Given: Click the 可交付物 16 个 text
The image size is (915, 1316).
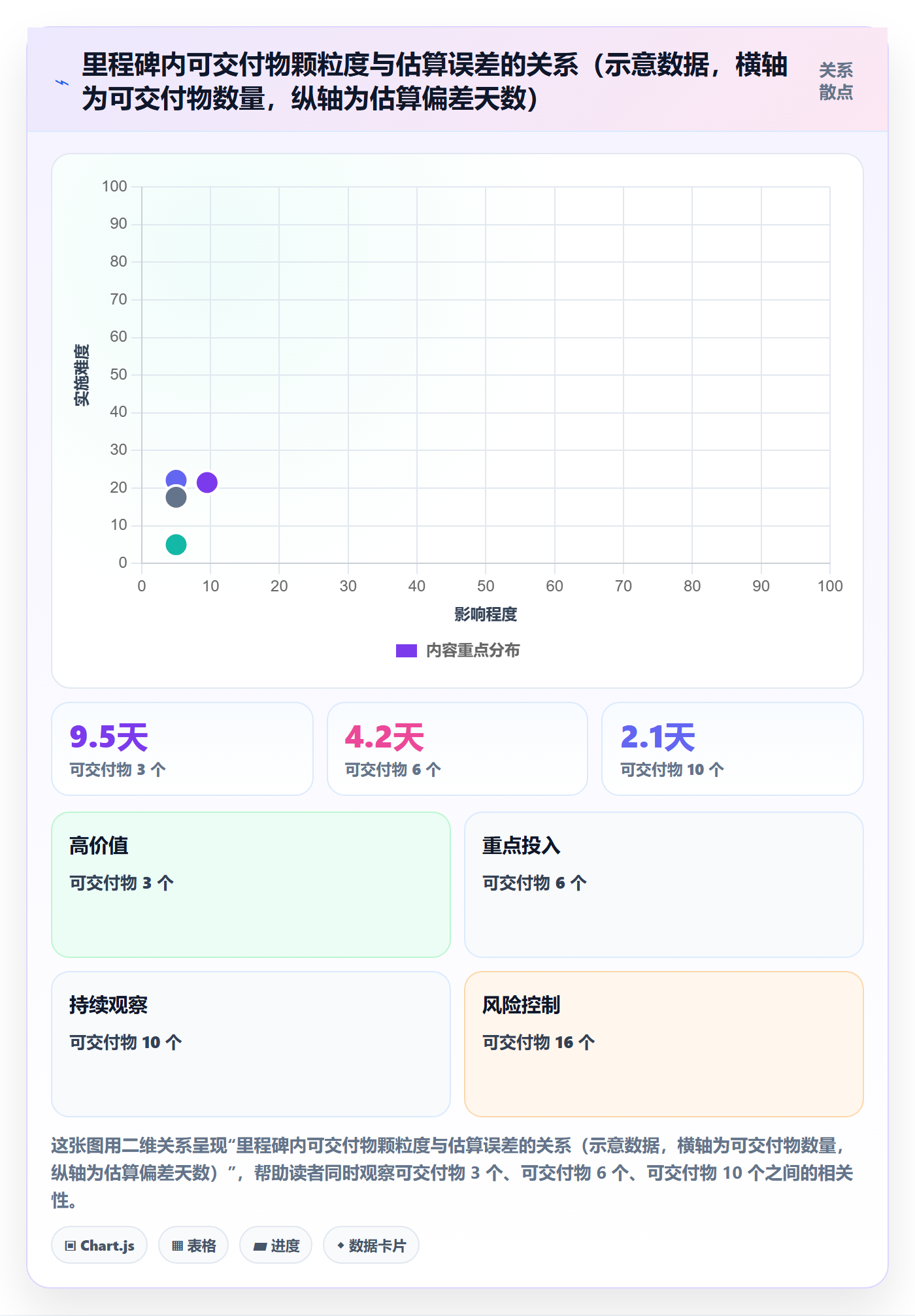Looking at the screenshot, I should pos(539,1042).
